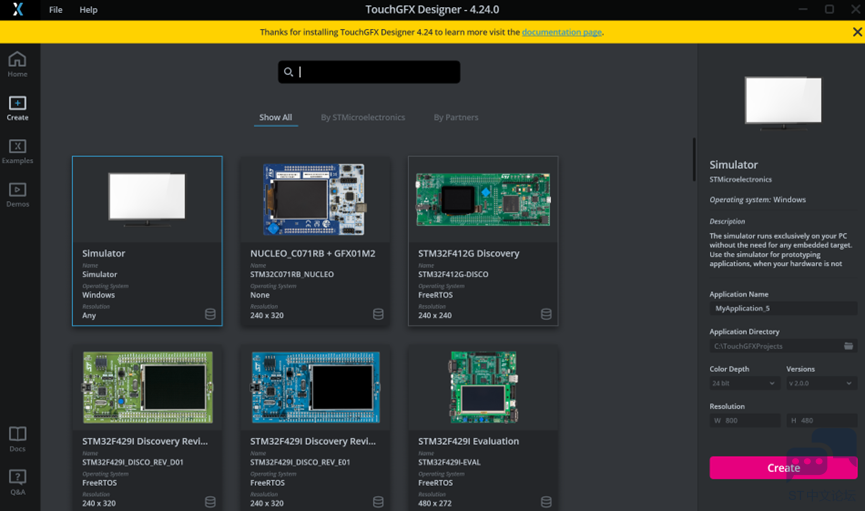The image size is (865, 511).
Task: Expand the Color Depth dropdown
Action: tap(744, 383)
